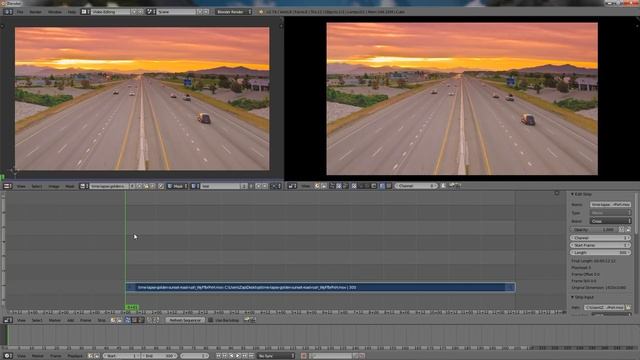Image resolution: width=640 pixels, height=360 pixels.
Task: Open the image editor's editor type icon
Action: click(x=7, y=186)
